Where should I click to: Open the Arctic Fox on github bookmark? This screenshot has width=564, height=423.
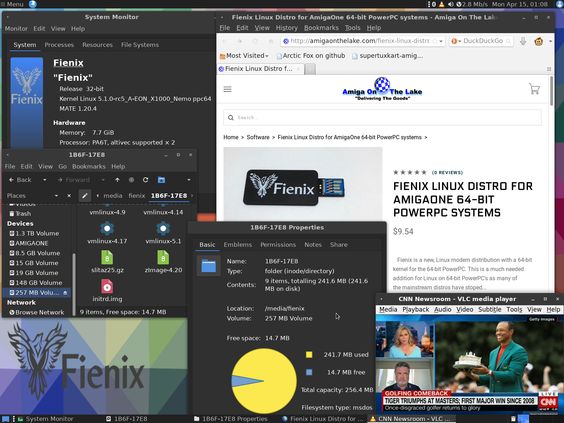(311, 56)
